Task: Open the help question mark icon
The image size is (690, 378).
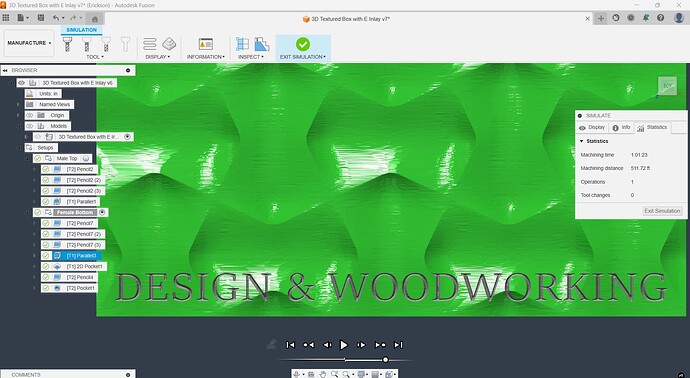Action: point(661,18)
